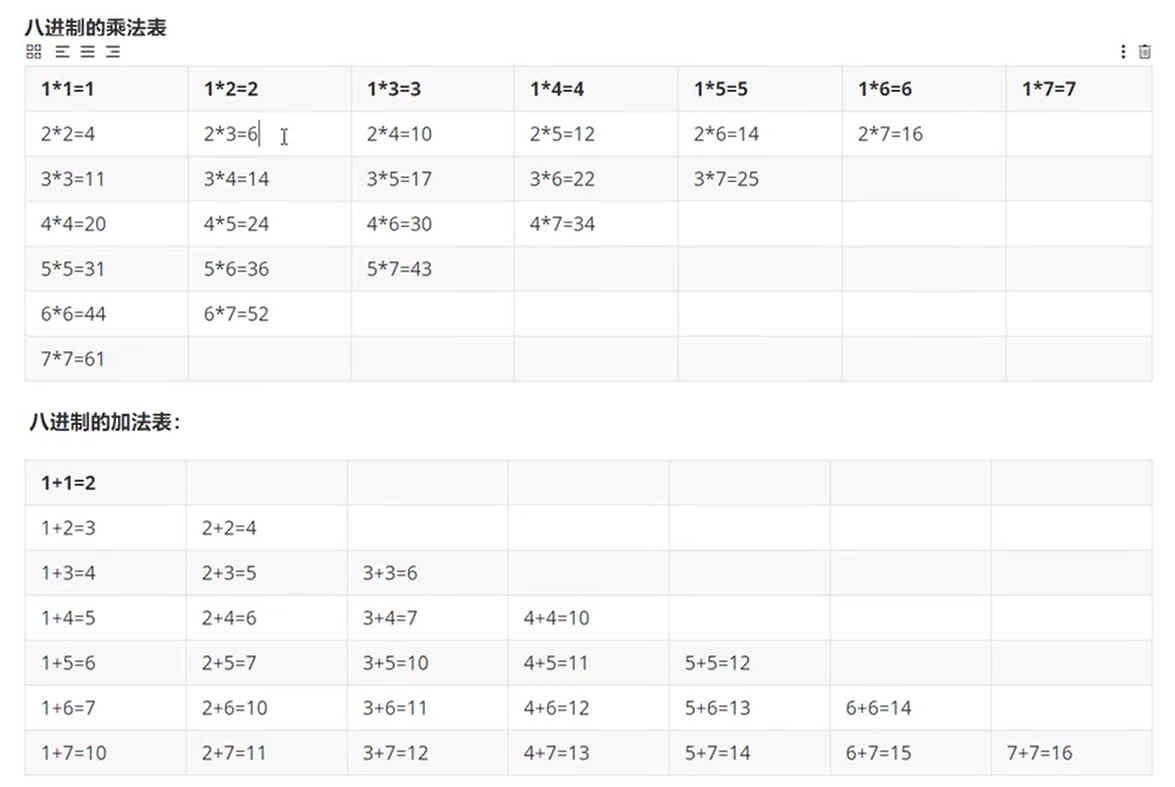Click the cell containing 4+4=10
The width and height of the screenshot is (1175, 787).
[x=588, y=618]
